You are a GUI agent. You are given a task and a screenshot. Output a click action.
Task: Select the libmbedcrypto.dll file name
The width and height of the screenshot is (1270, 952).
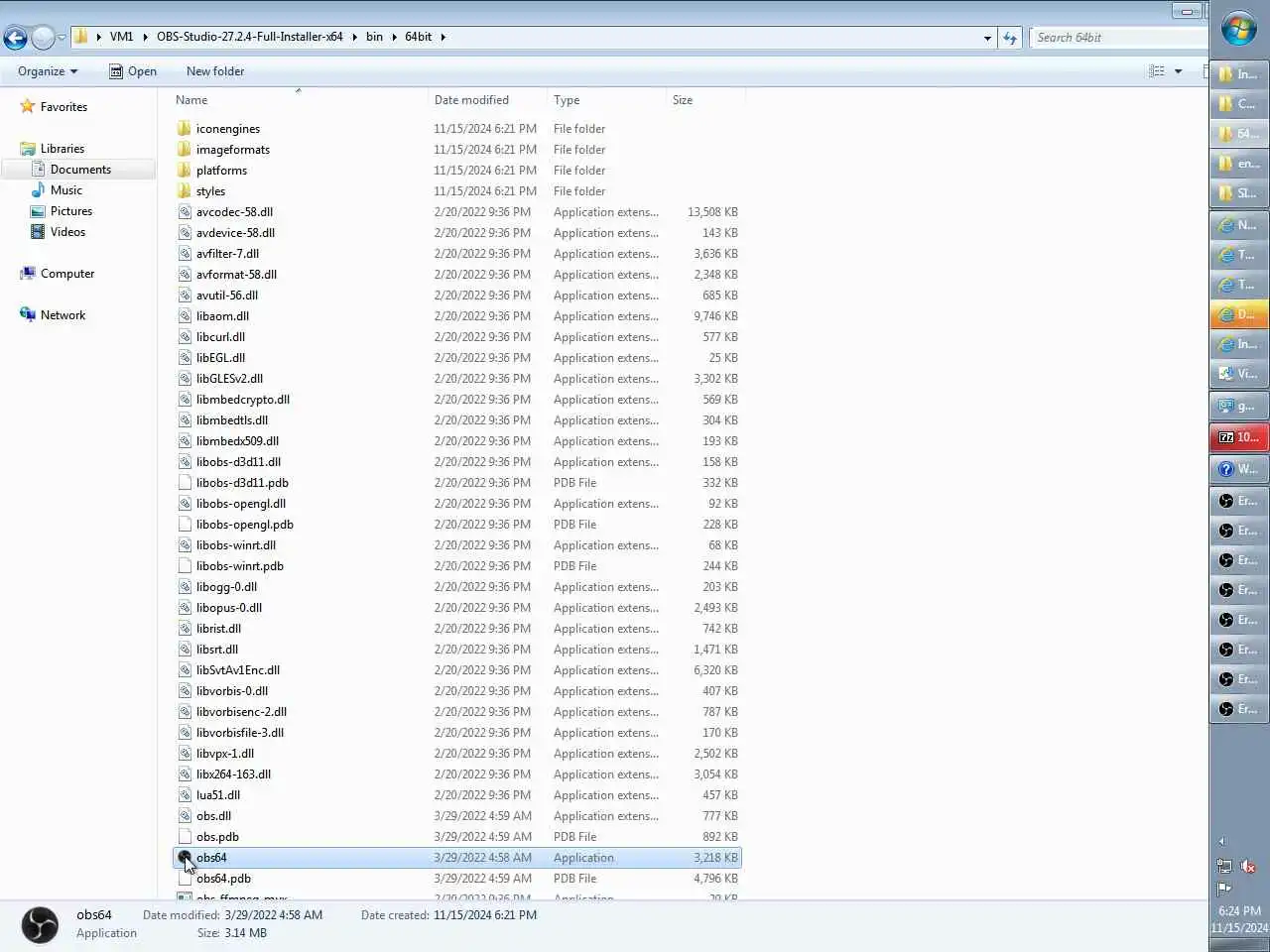(243, 400)
